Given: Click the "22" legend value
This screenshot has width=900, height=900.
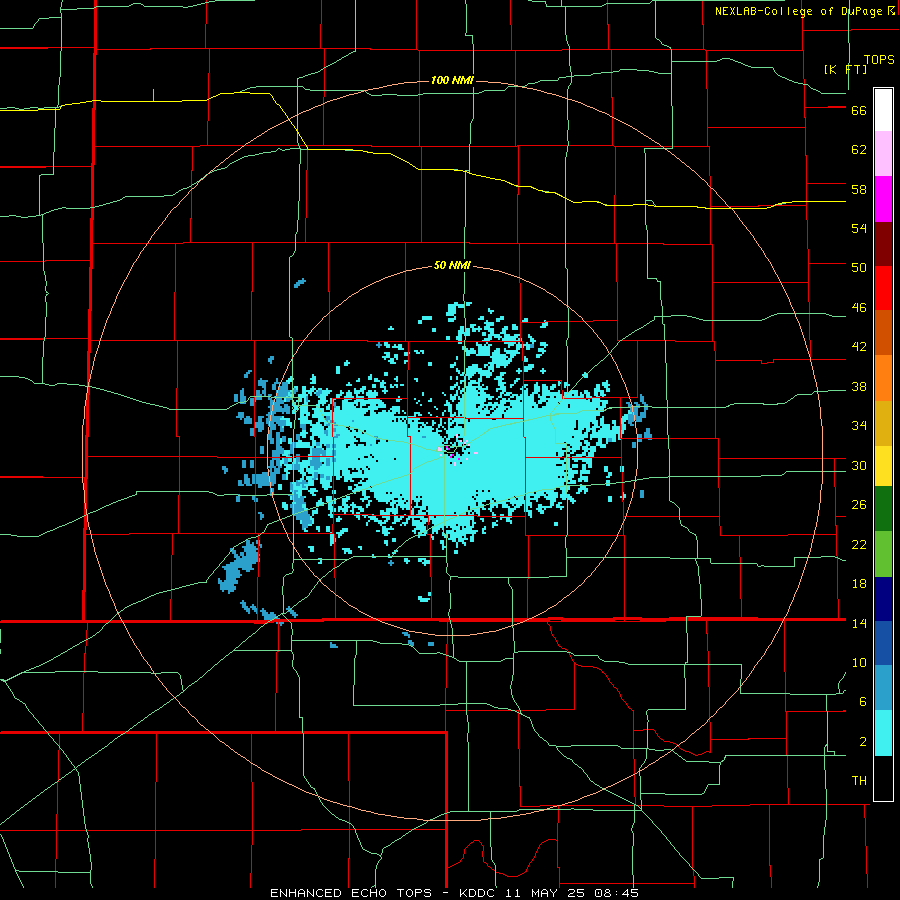Looking at the screenshot, I should point(859,545).
